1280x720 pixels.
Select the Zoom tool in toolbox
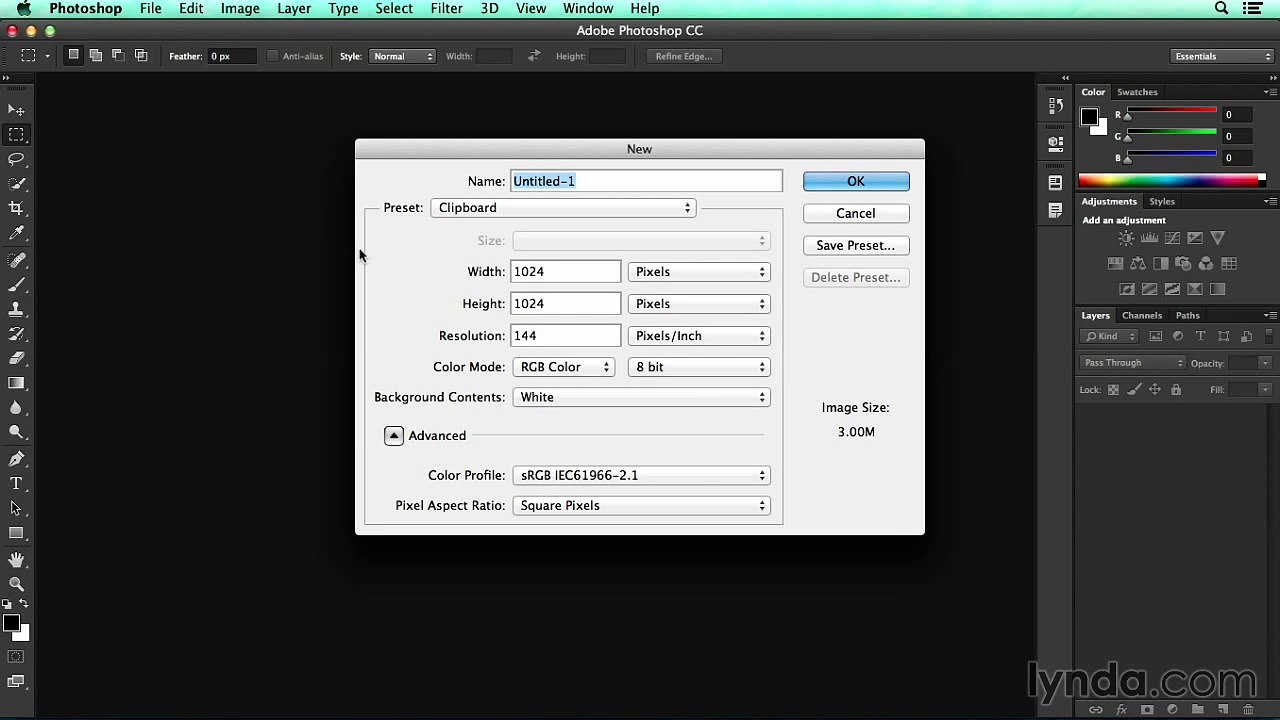16,584
